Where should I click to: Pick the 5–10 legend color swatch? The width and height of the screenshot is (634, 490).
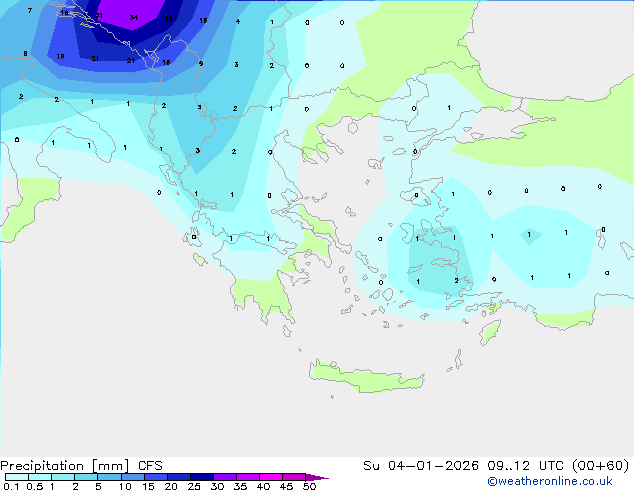[x=109, y=477]
